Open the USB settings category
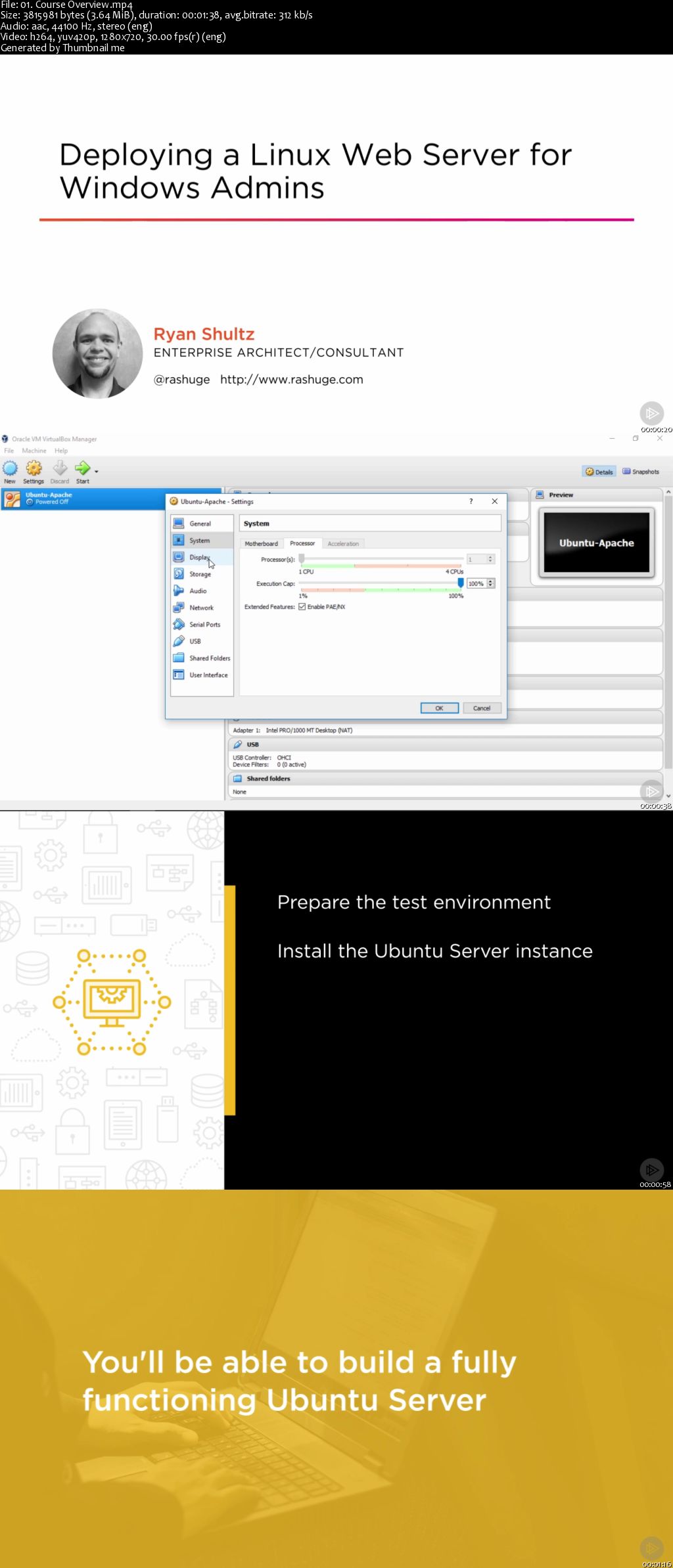This screenshot has height=1568, width=673. pyautogui.click(x=202, y=641)
